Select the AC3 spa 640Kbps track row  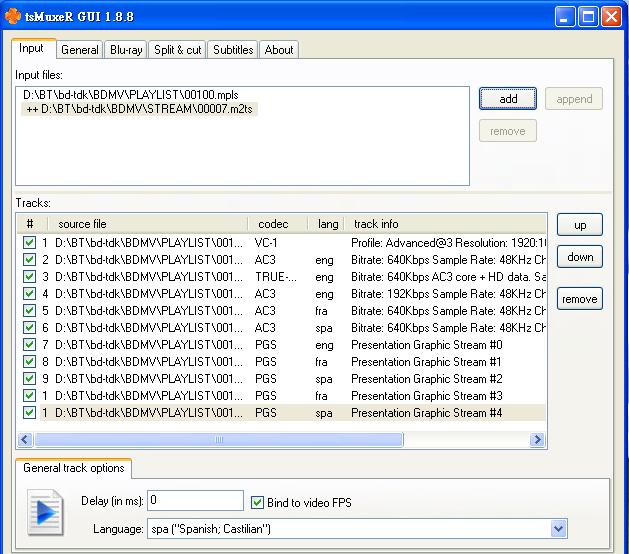coord(282,328)
